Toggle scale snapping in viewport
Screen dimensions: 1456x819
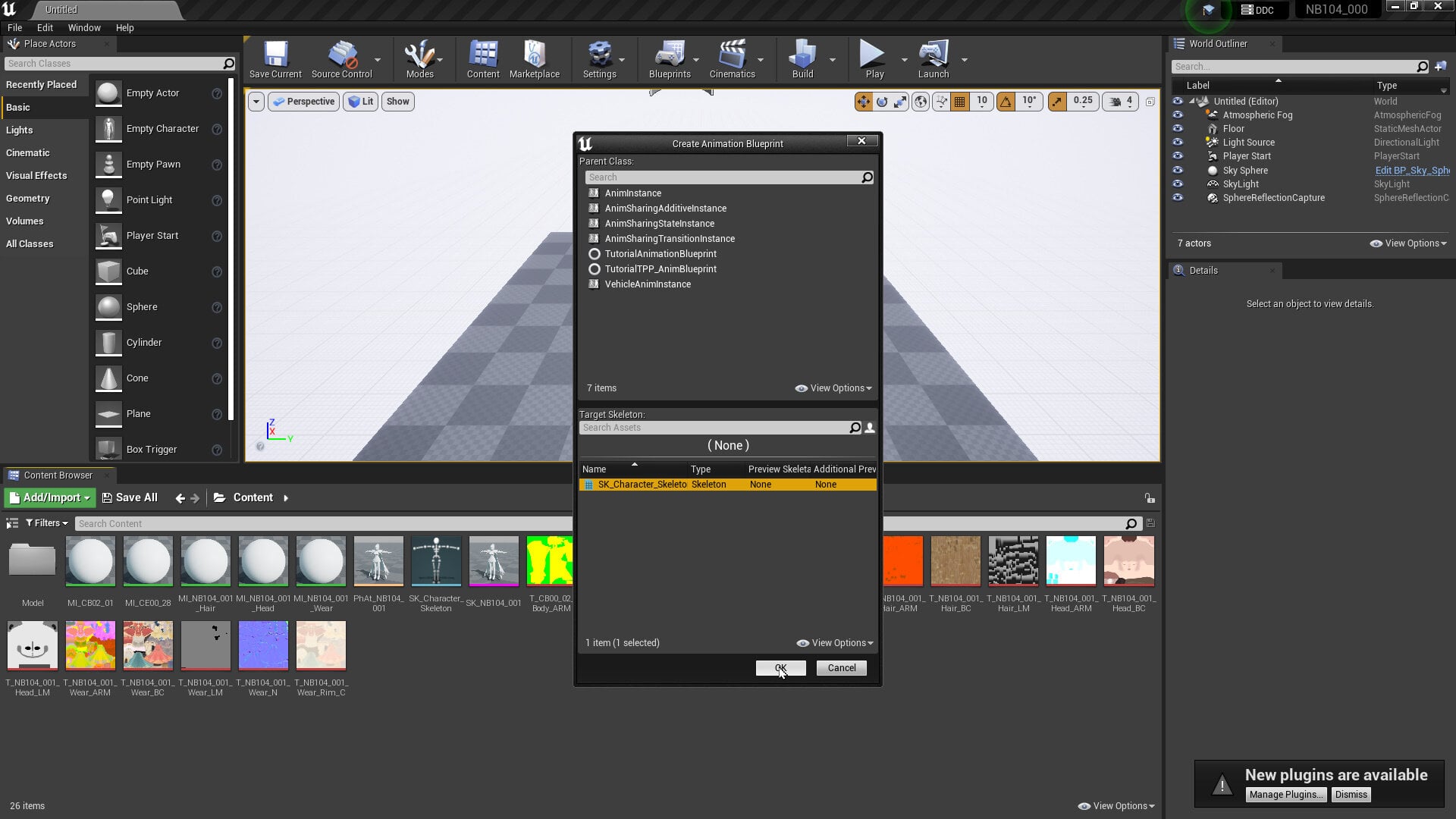tap(1057, 102)
